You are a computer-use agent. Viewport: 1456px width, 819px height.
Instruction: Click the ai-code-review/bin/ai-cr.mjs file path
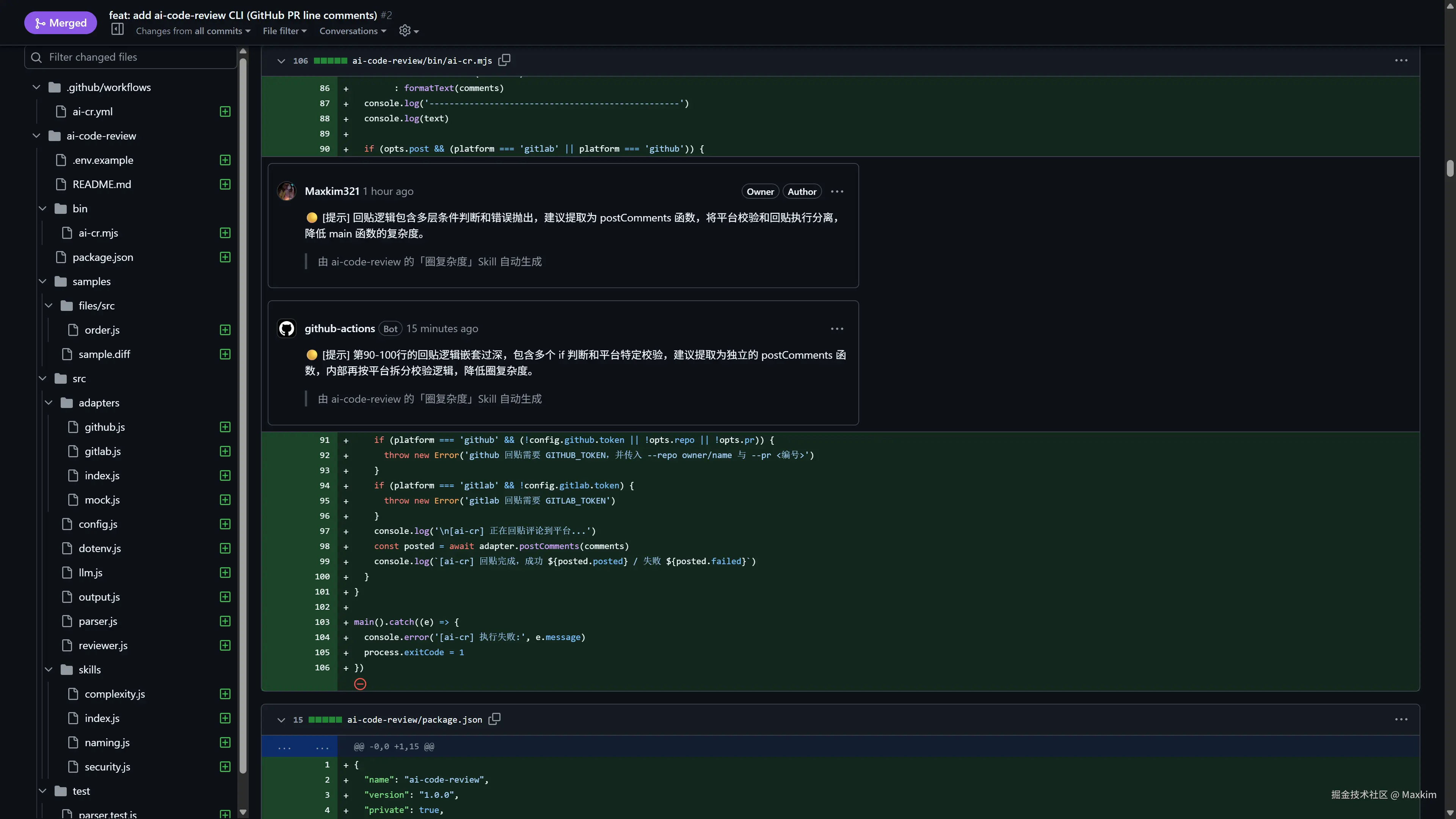point(422,61)
